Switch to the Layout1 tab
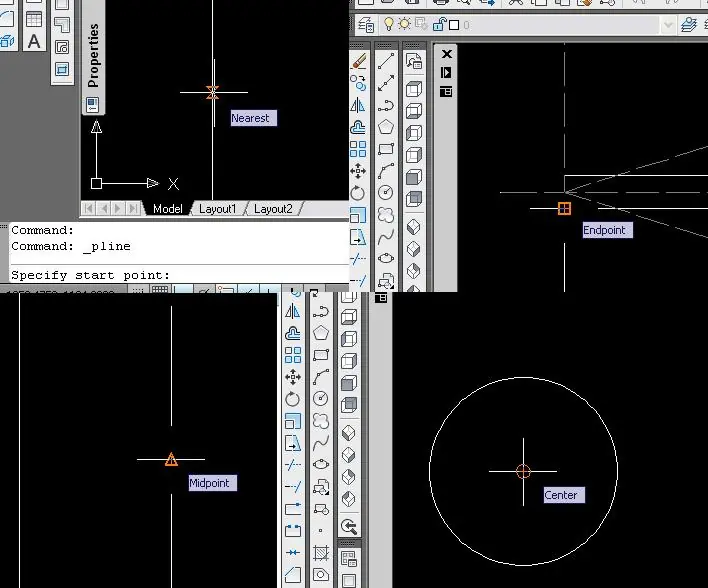708x588 pixels. [x=218, y=209]
